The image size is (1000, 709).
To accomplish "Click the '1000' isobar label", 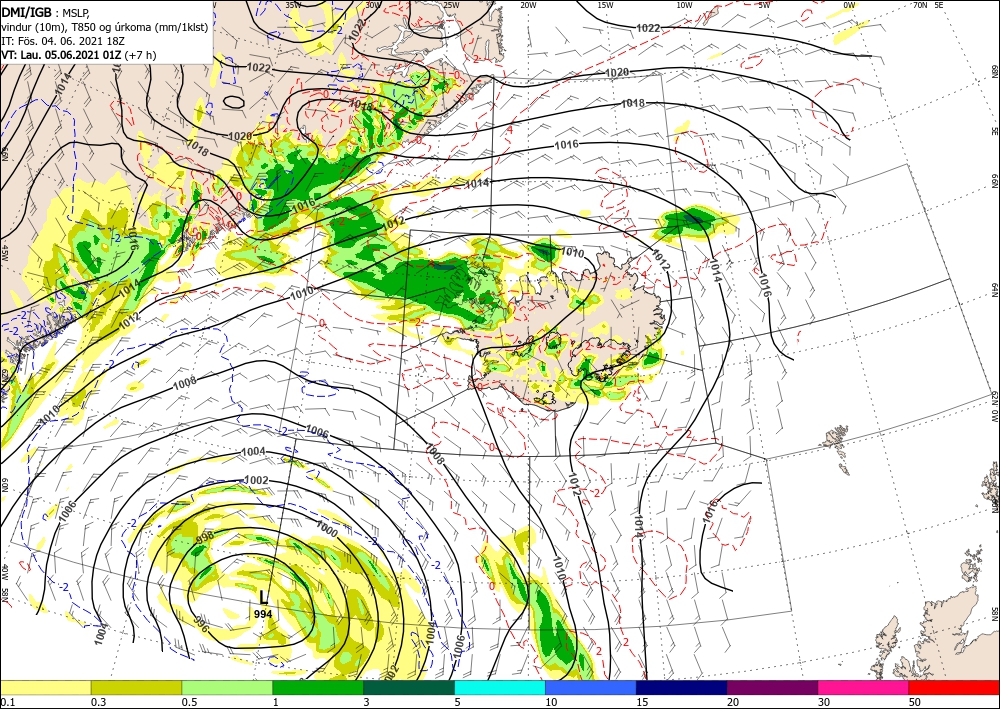I will click(x=327, y=529).
